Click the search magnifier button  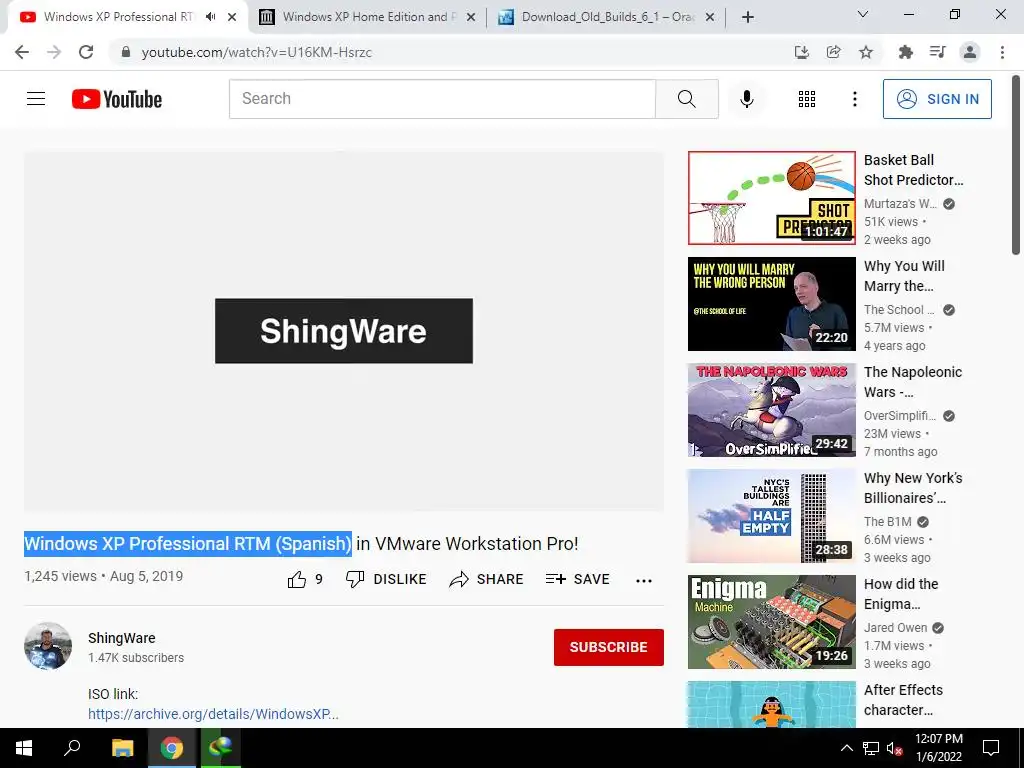[686, 99]
